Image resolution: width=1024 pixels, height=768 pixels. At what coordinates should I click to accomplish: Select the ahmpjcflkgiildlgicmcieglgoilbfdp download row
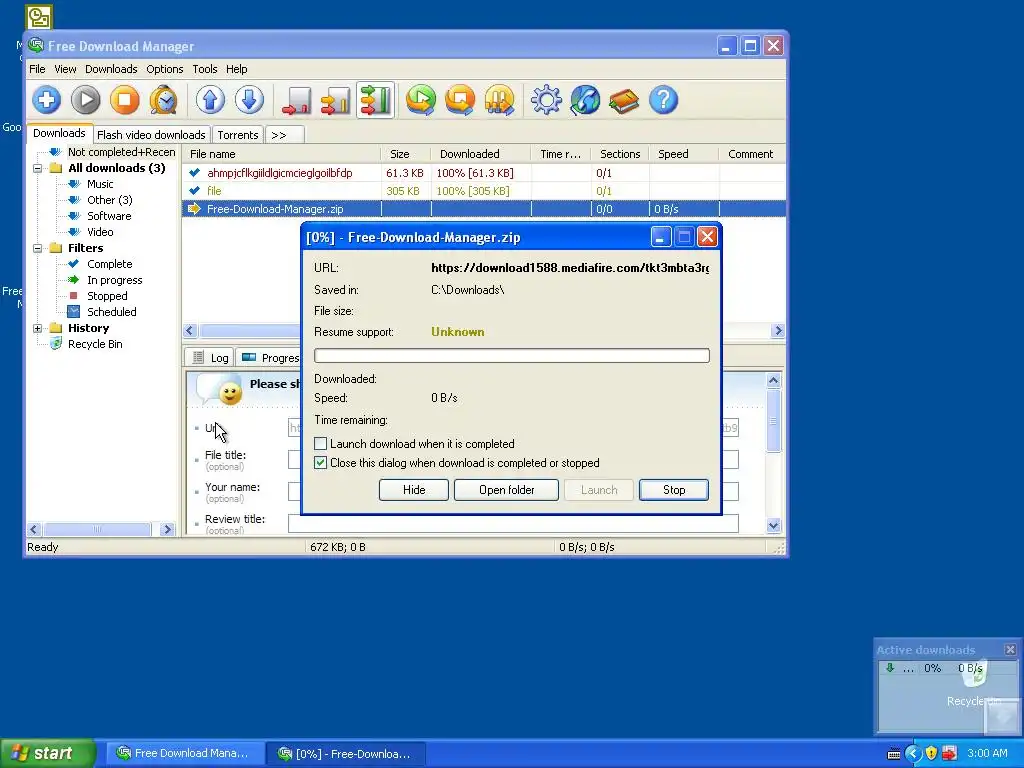[483, 173]
